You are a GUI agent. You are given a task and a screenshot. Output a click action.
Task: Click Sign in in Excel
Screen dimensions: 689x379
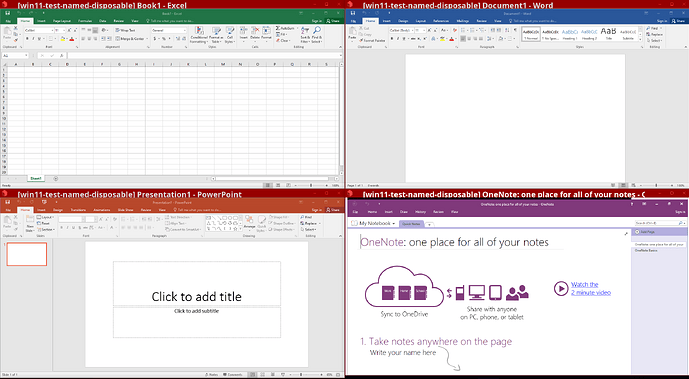[317, 21]
